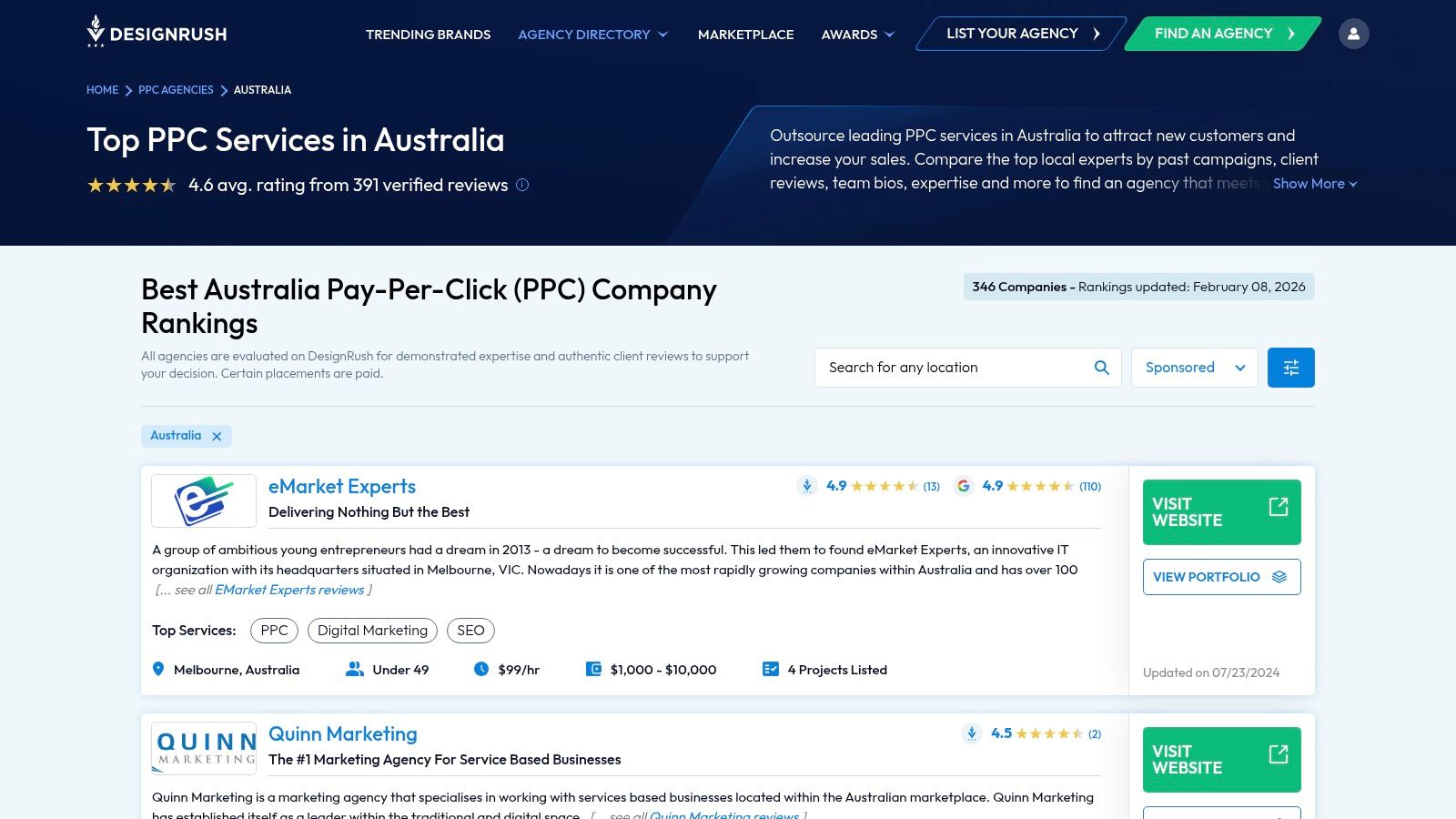Click the Melbourne, Australia location text
Screen dimensions: 1456x819
click(237, 670)
